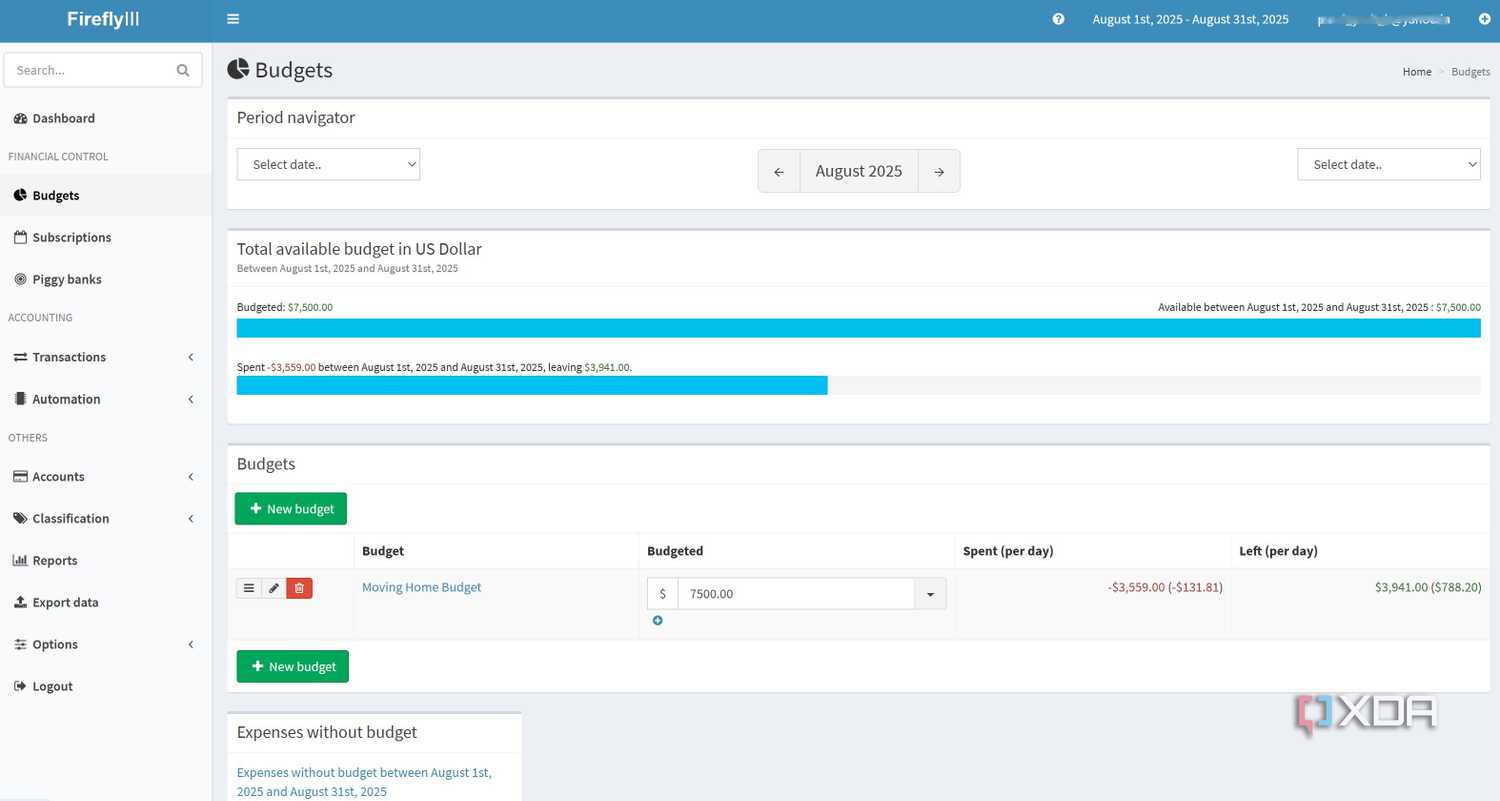Click the budgeted amount input field
1500x801 pixels.
point(796,594)
